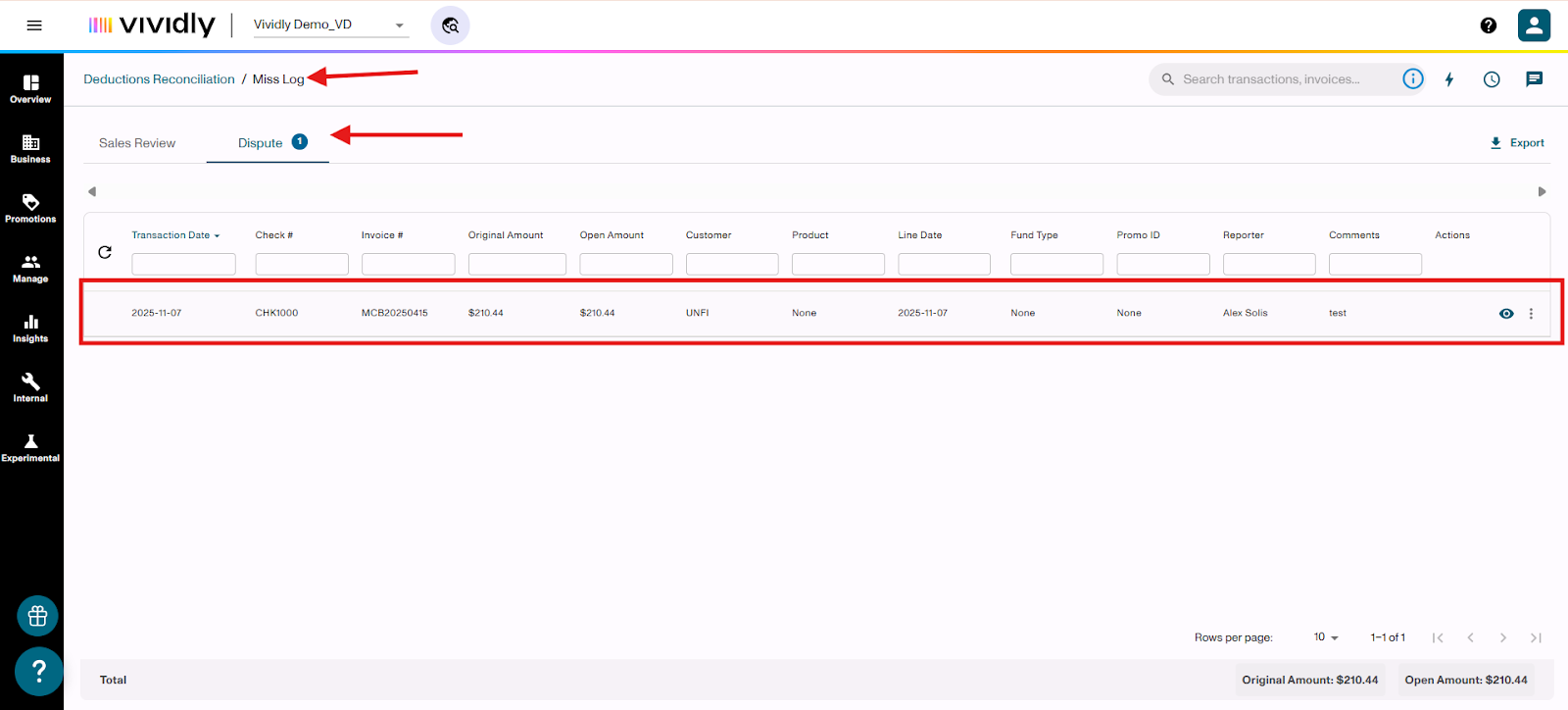Viewport: 1568px width, 710px height.
Task: View row details with eye icon
Action: click(x=1506, y=314)
